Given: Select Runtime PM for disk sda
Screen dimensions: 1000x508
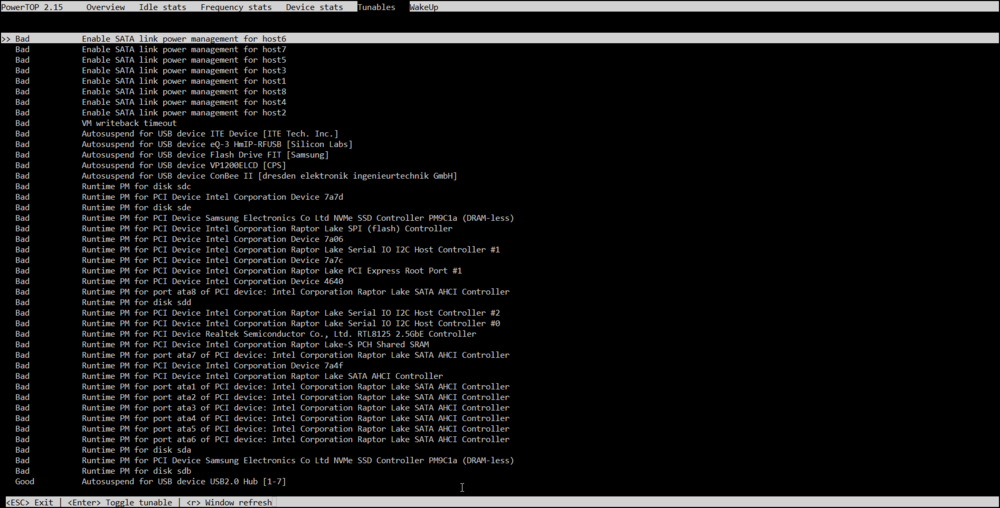Looking at the screenshot, I should [x=103, y=449].
